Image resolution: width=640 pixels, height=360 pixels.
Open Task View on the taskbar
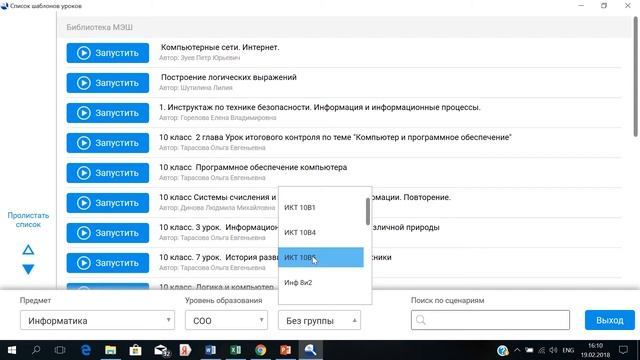click(60, 350)
